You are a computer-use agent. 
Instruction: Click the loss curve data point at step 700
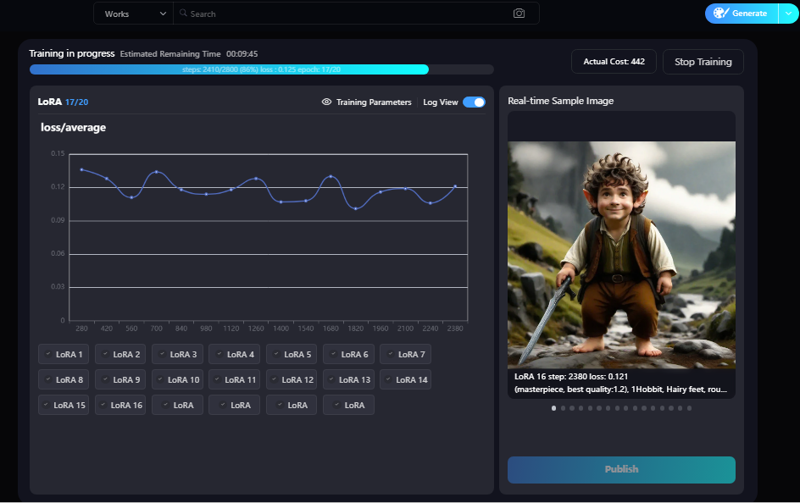tap(157, 172)
